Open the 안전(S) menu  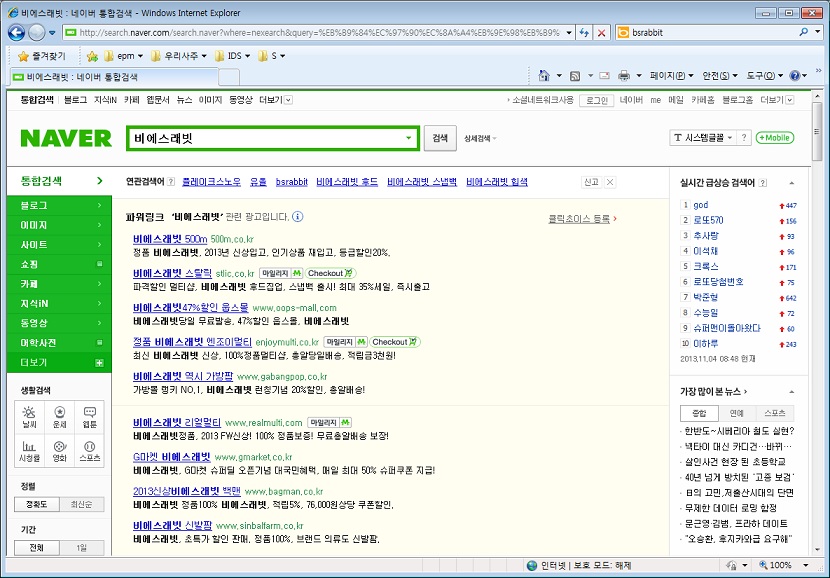click(x=719, y=76)
